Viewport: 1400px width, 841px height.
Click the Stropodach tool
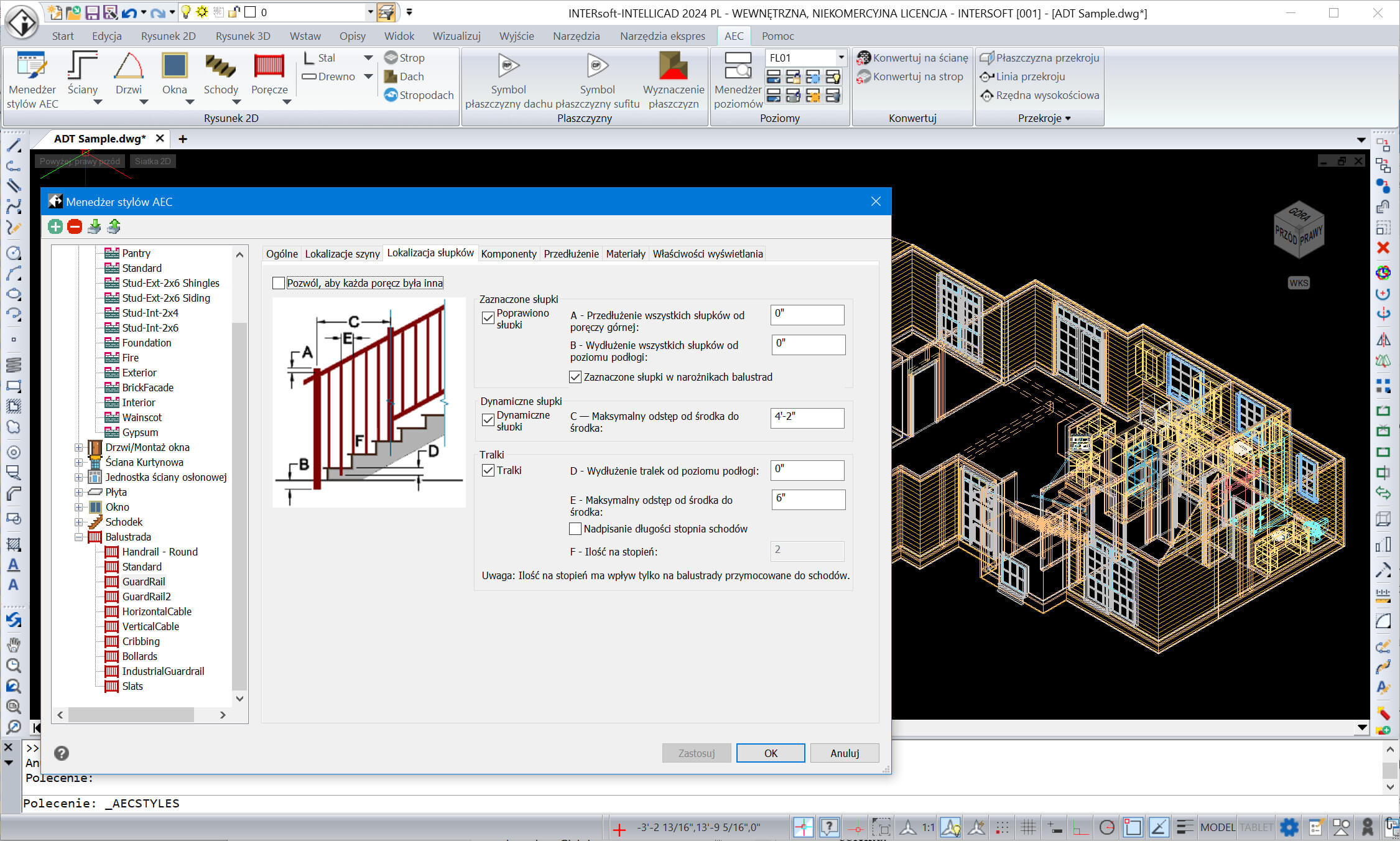[419, 95]
